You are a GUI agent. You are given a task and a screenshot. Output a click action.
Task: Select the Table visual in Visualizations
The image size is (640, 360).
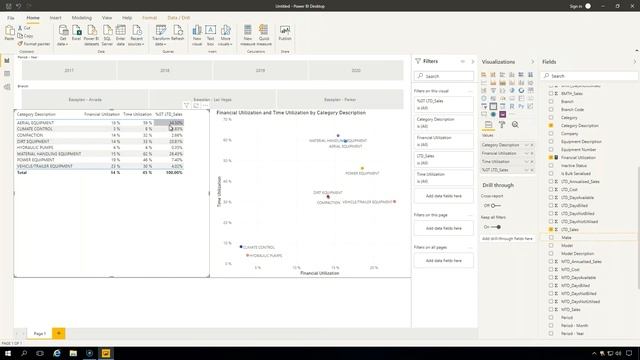click(x=493, y=106)
